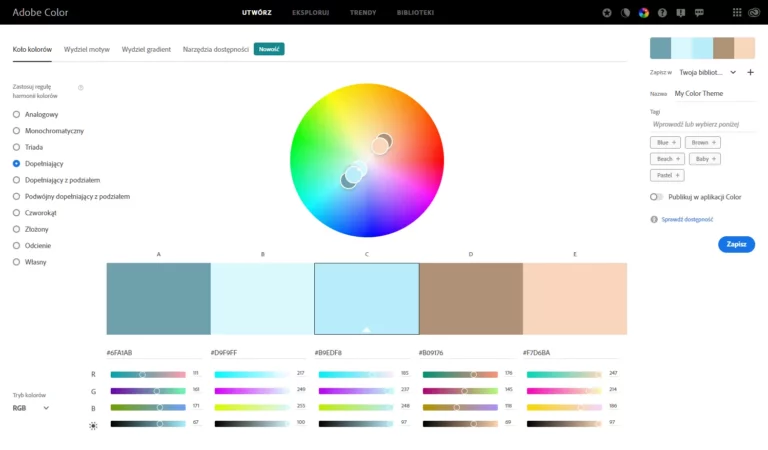This screenshot has height=450, width=768.
Task: Select the brown color swatch D
Action: tap(470, 298)
